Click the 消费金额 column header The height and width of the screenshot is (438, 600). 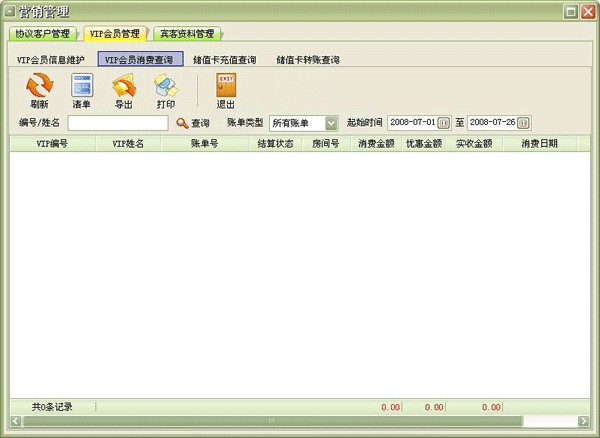[376, 144]
